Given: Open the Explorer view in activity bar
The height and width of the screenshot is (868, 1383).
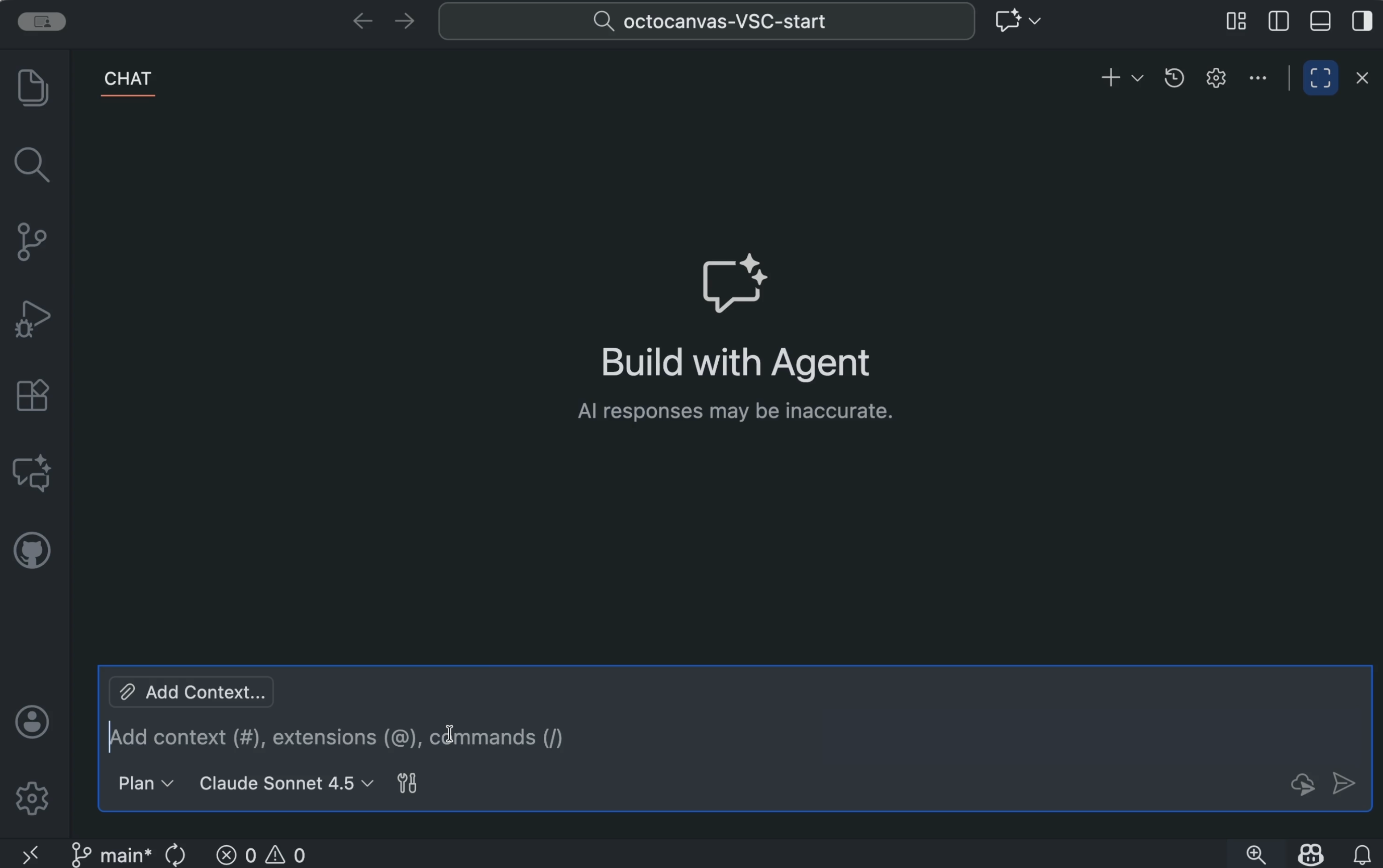Looking at the screenshot, I should 32,87.
